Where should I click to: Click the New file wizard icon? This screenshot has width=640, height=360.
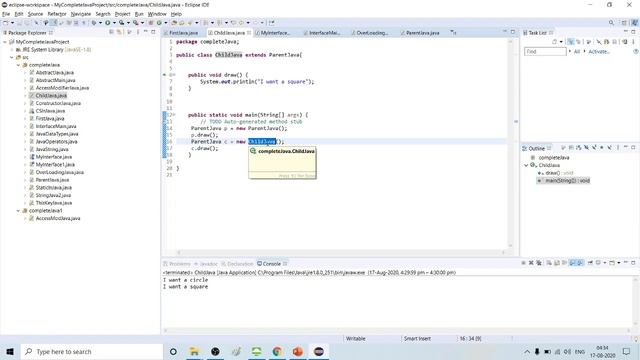point(5,23)
